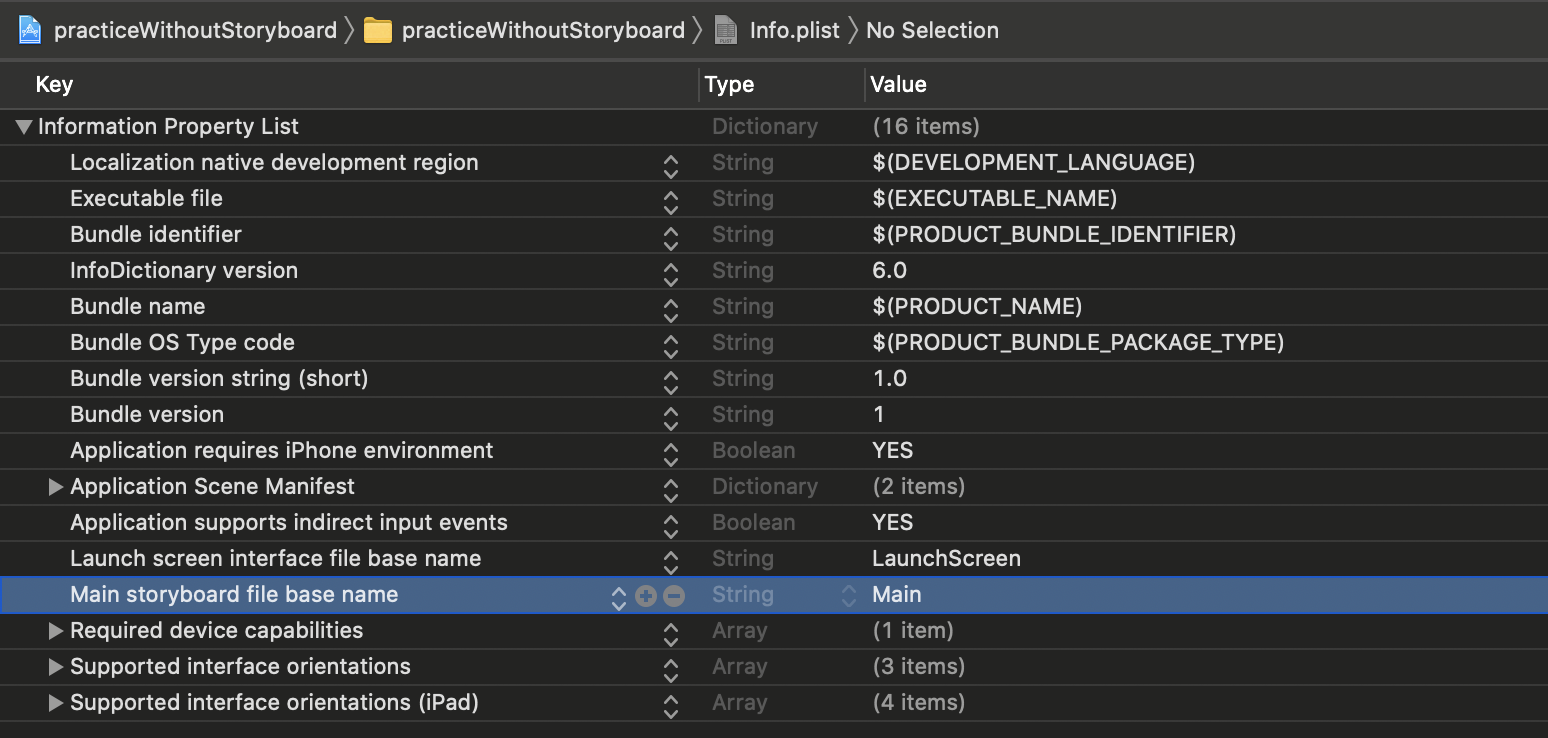Screen dimensions: 1548x738
Task: Expand Required device capabilities triangle
Action: (x=56, y=631)
